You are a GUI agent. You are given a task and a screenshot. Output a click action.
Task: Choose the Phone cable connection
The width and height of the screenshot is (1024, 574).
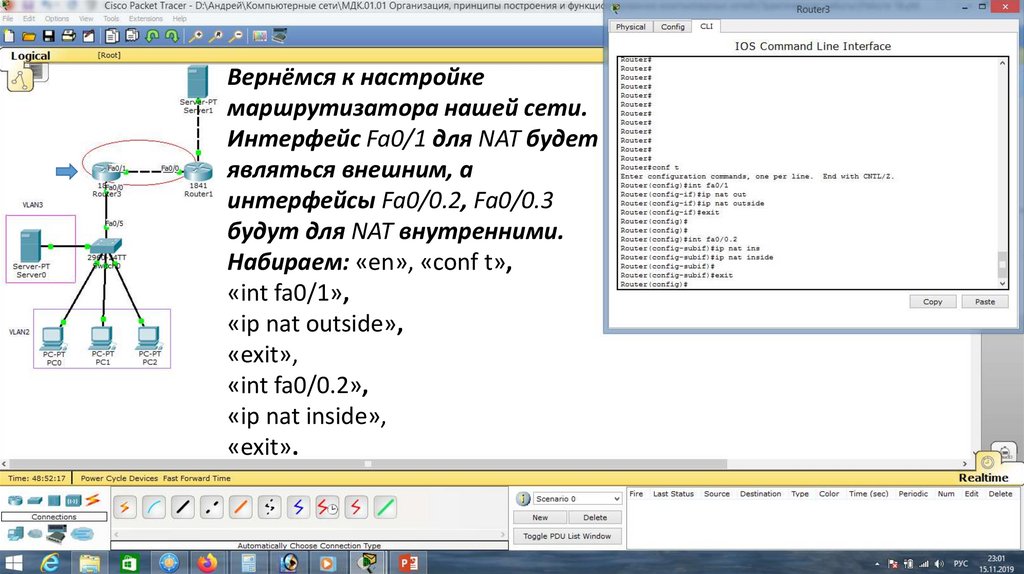click(269, 507)
